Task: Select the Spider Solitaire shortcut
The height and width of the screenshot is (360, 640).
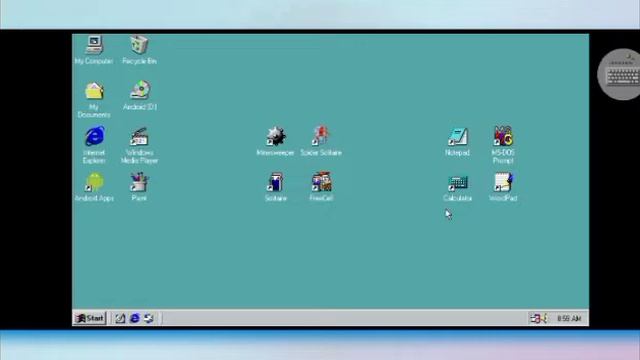Action: (321, 136)
